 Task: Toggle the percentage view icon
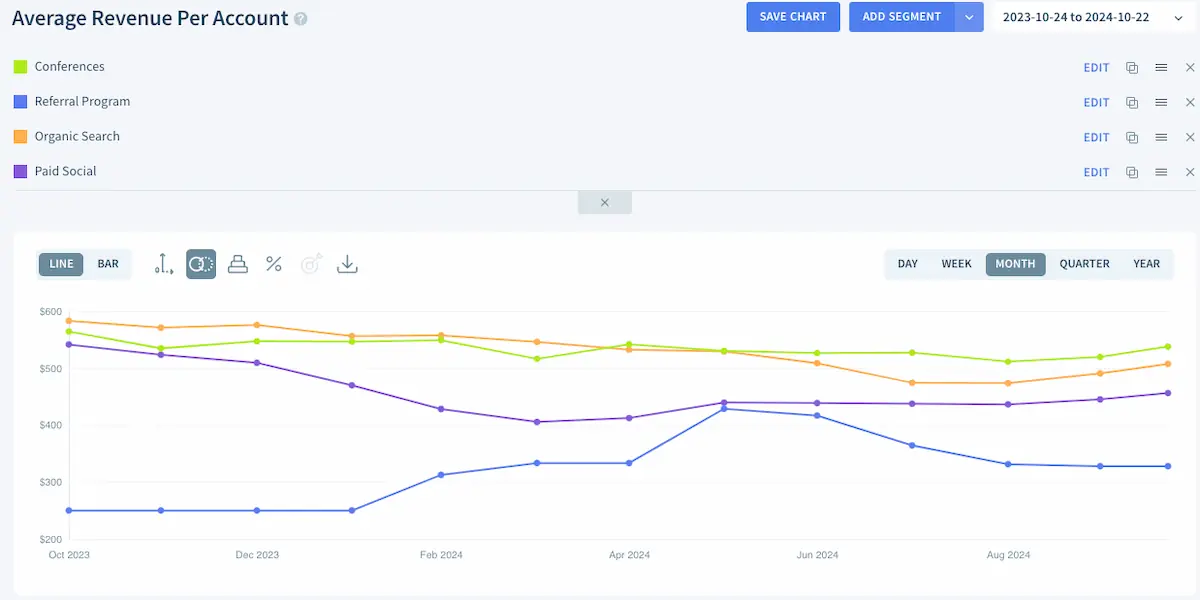coord(274,264)
